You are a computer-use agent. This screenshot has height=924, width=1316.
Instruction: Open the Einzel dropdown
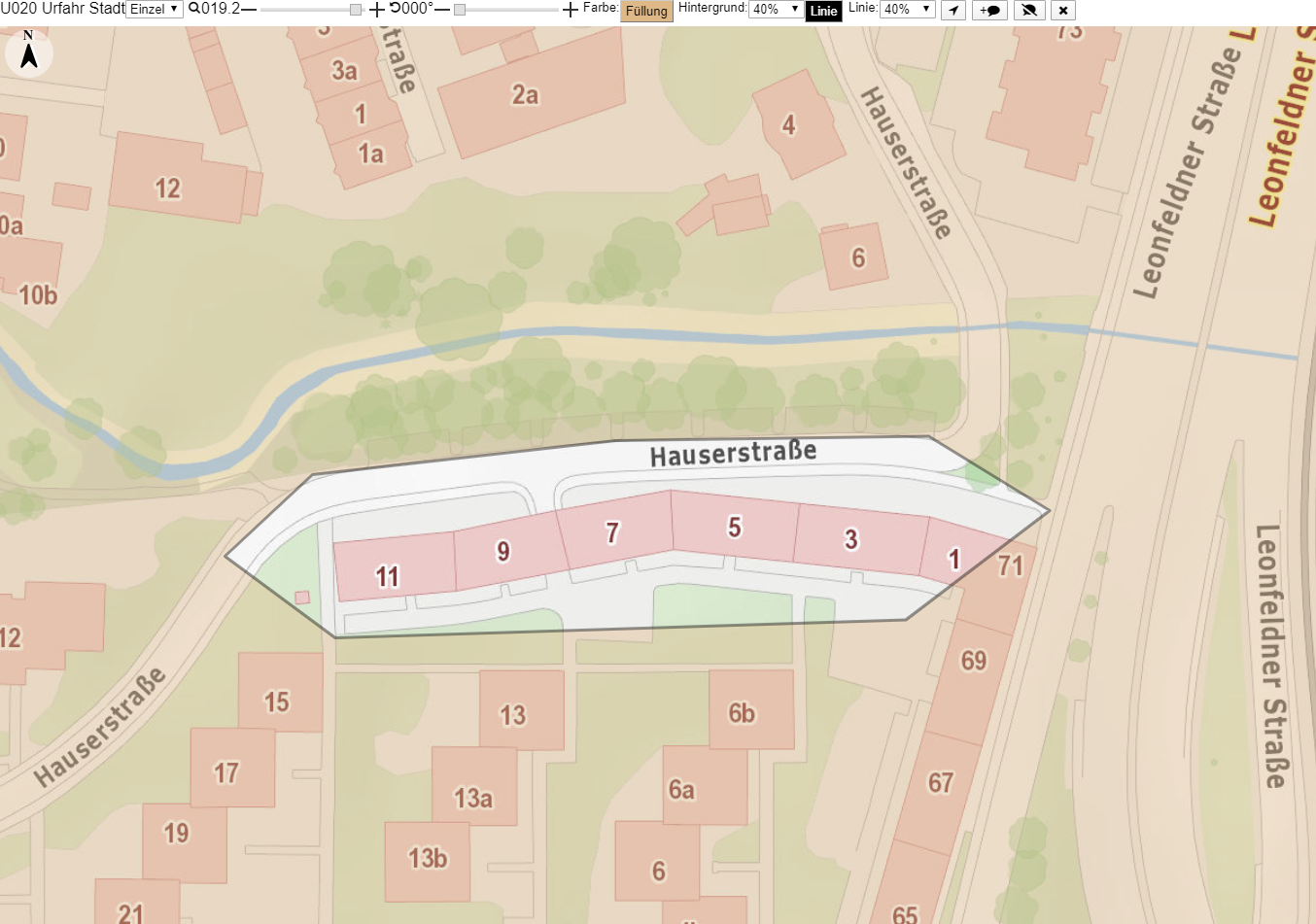[x=155, y=9]
